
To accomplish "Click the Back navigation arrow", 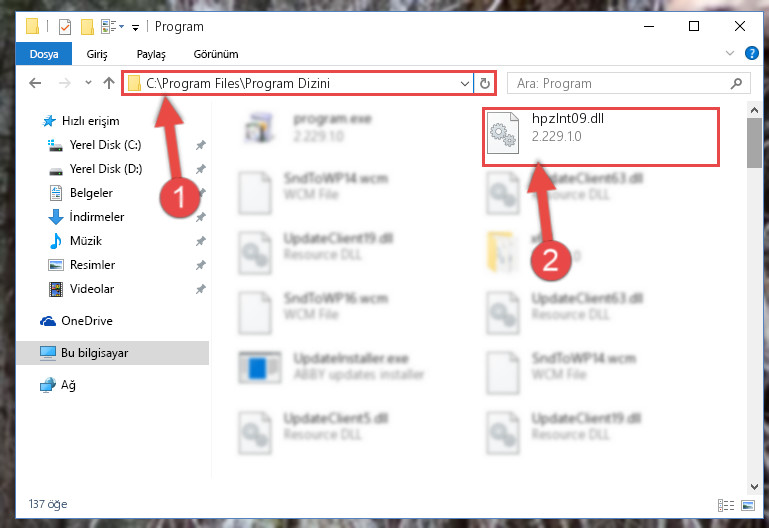I will click(35, 83).
